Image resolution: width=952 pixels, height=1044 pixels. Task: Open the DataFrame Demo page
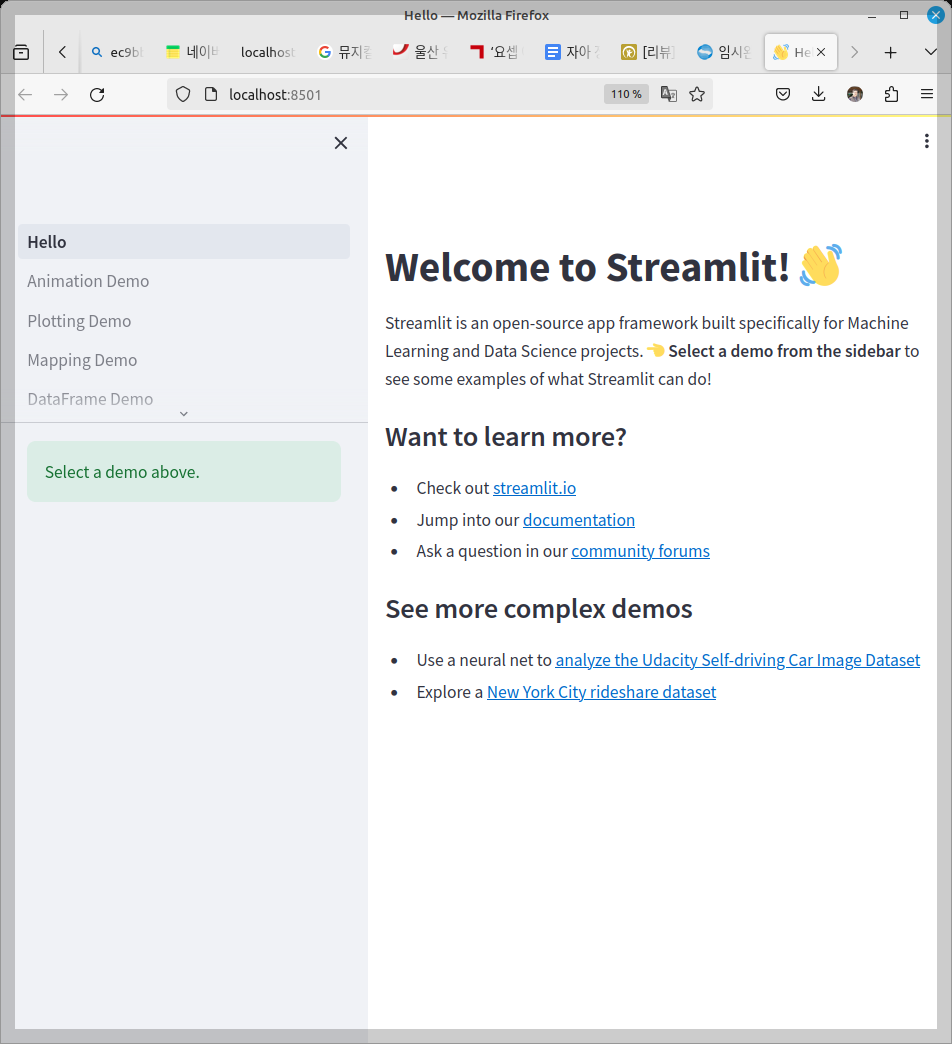coord(90,399)
